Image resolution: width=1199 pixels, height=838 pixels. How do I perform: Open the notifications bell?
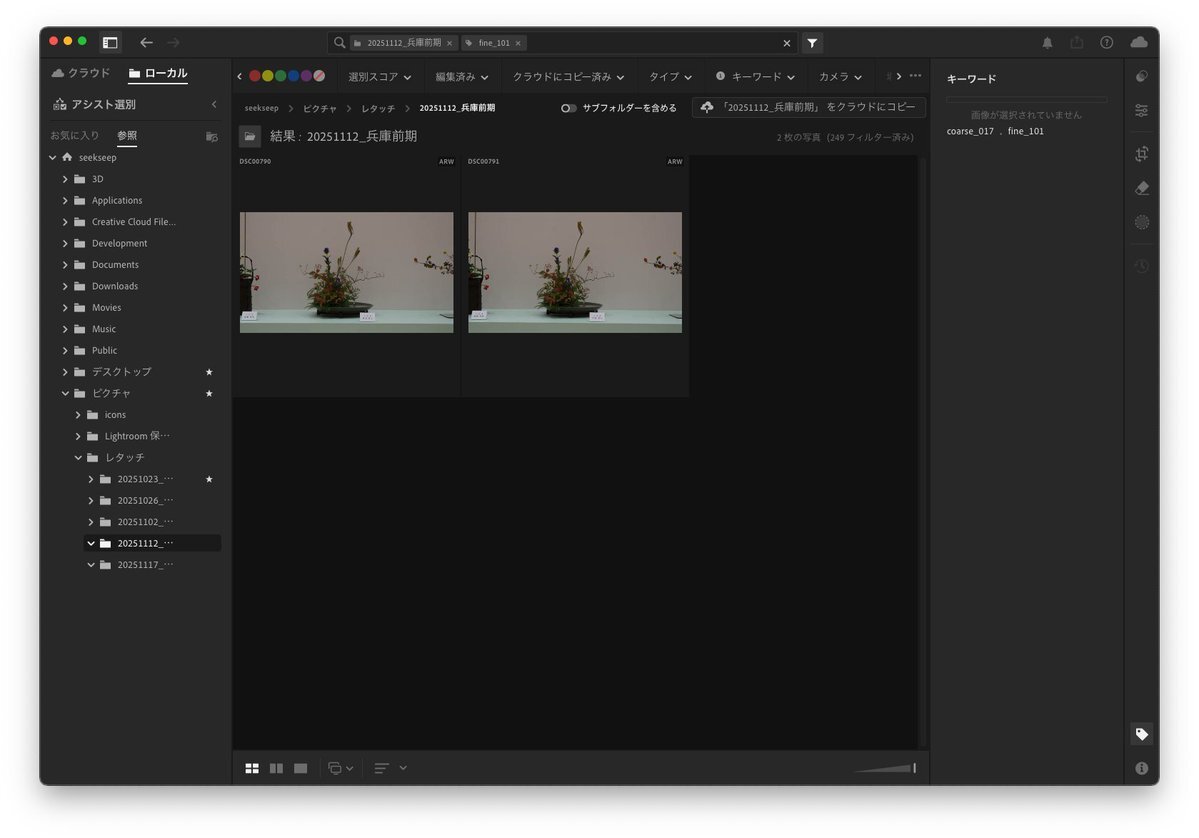[1047, 43]
